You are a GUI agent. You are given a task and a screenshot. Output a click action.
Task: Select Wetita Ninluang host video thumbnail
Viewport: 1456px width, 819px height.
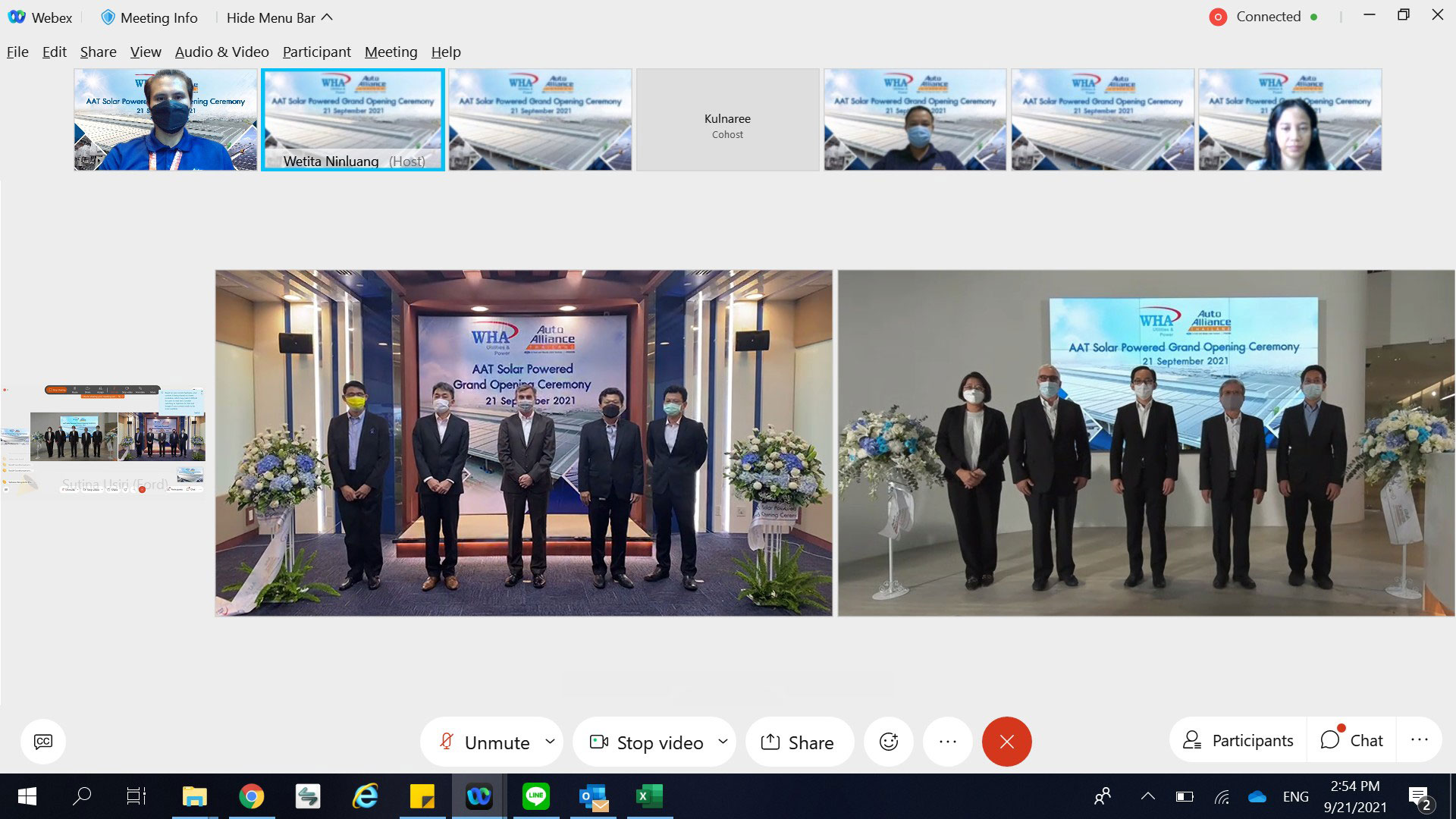tap(353, 119)
